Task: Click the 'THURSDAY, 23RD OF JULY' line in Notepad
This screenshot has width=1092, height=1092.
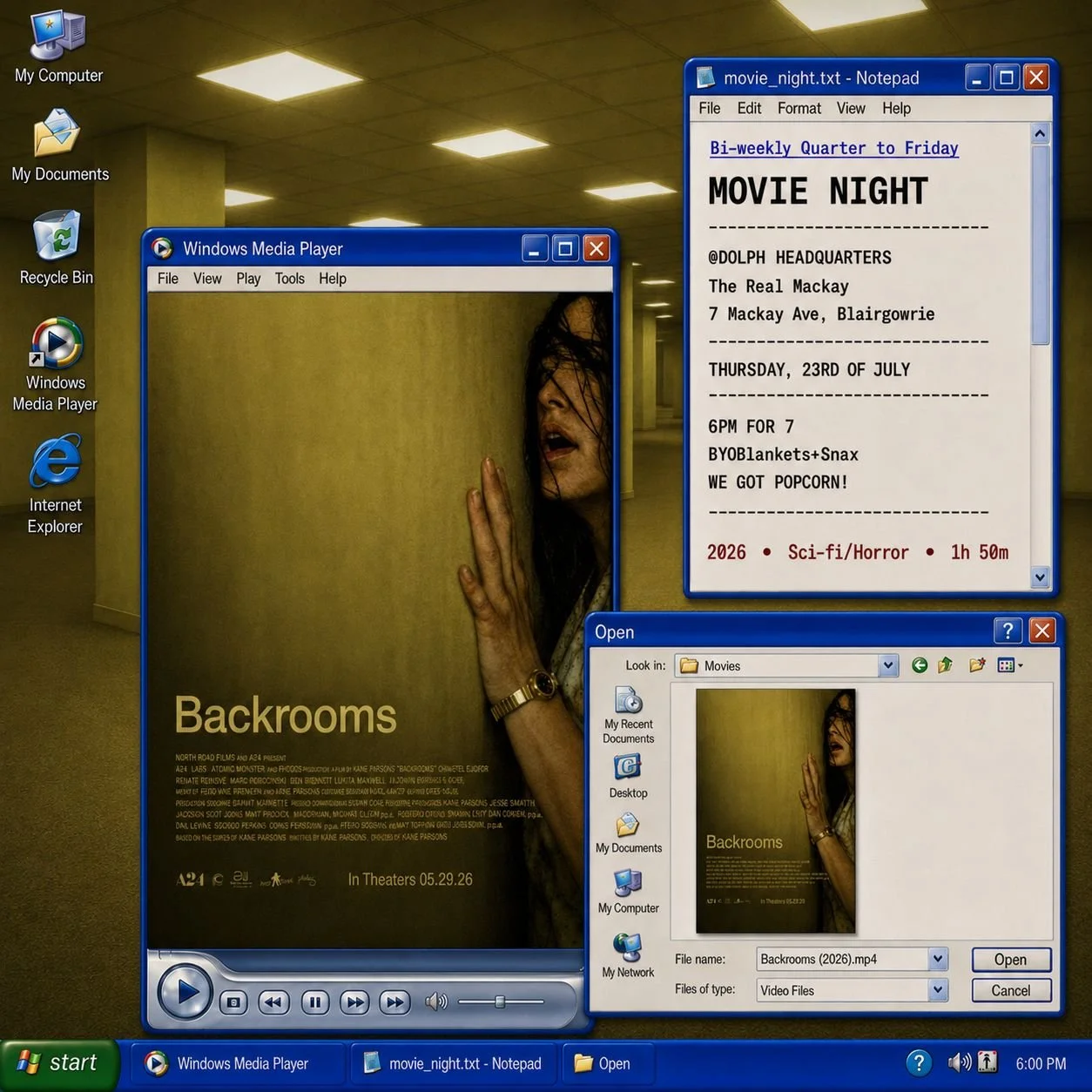Action: [x=809, y=370]
